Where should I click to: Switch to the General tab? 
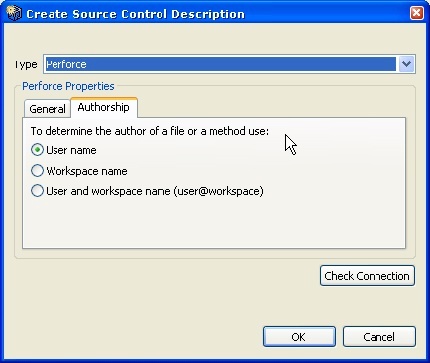47,109
